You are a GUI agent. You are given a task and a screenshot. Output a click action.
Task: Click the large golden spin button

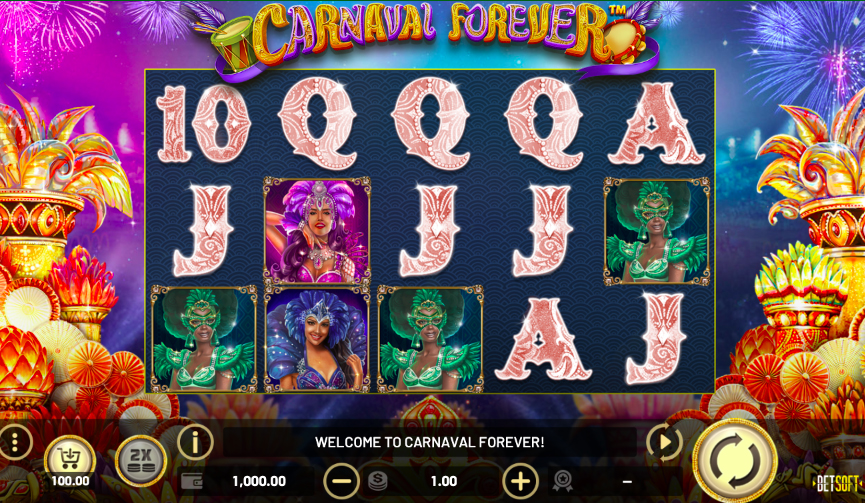pos(735,461)
